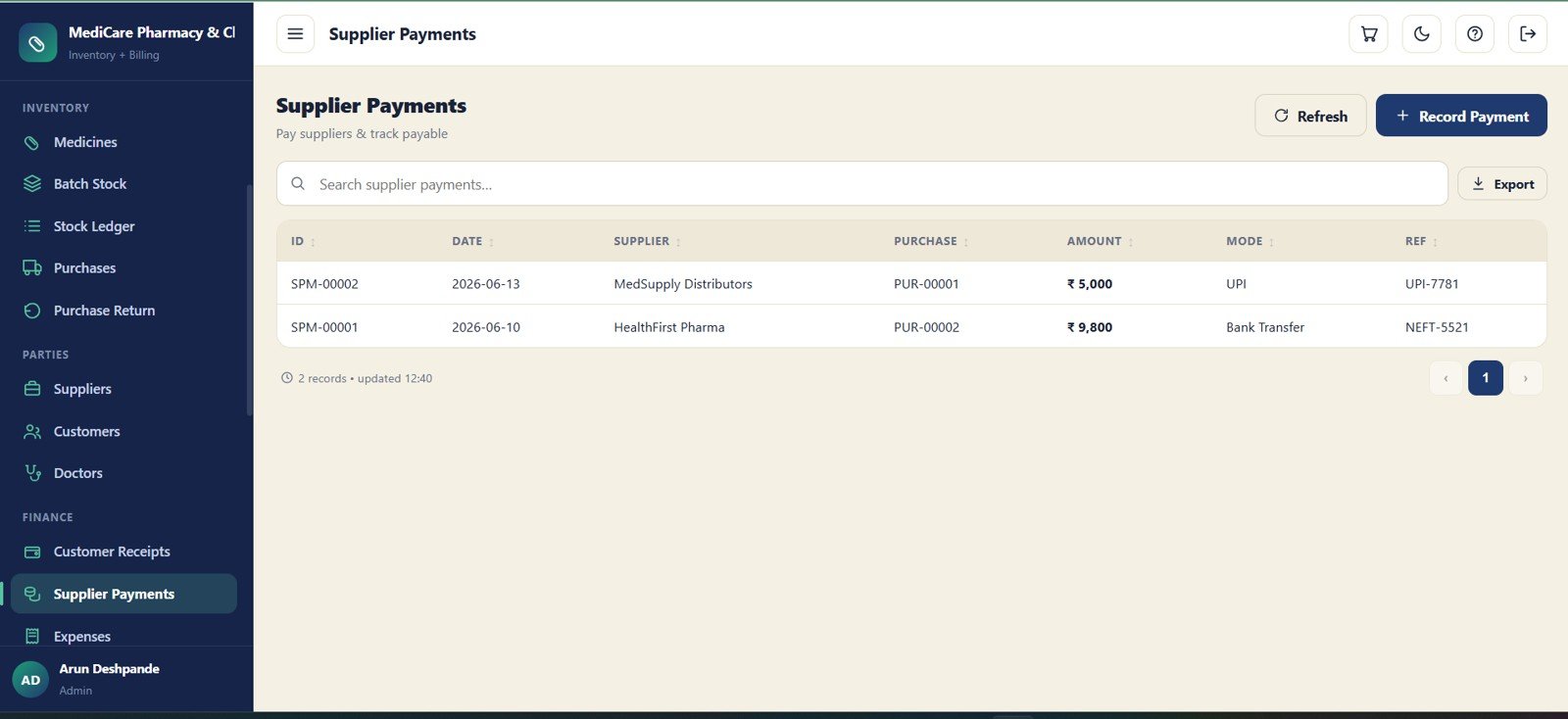Click the Arun Deshpande profile name
The image size is (1568, 719).
pos(109,669)
